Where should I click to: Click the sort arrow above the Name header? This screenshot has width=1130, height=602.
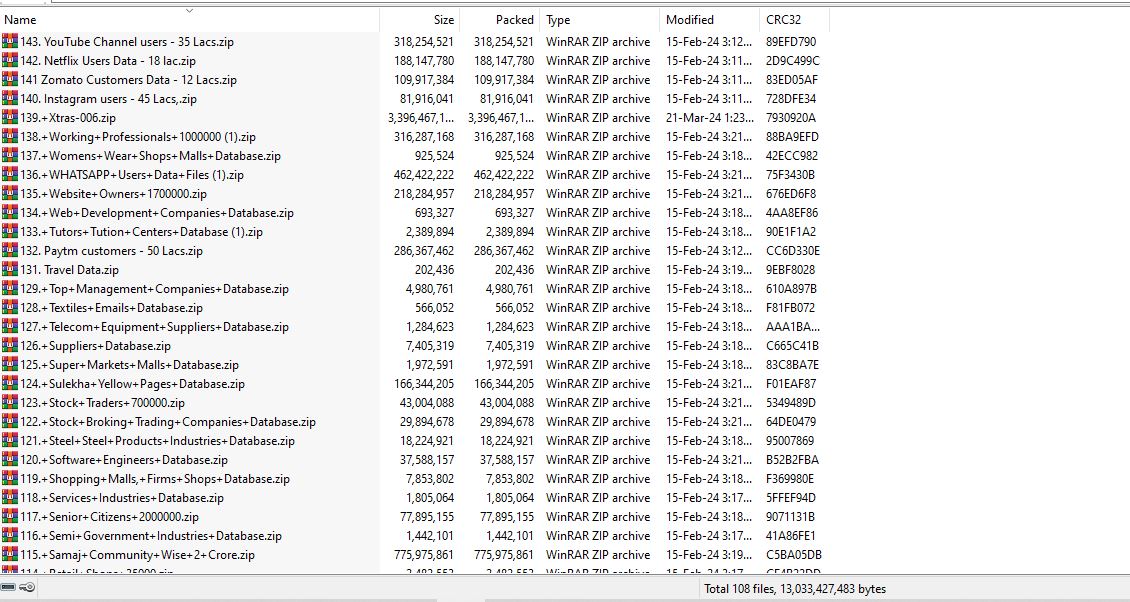[190, 11]
